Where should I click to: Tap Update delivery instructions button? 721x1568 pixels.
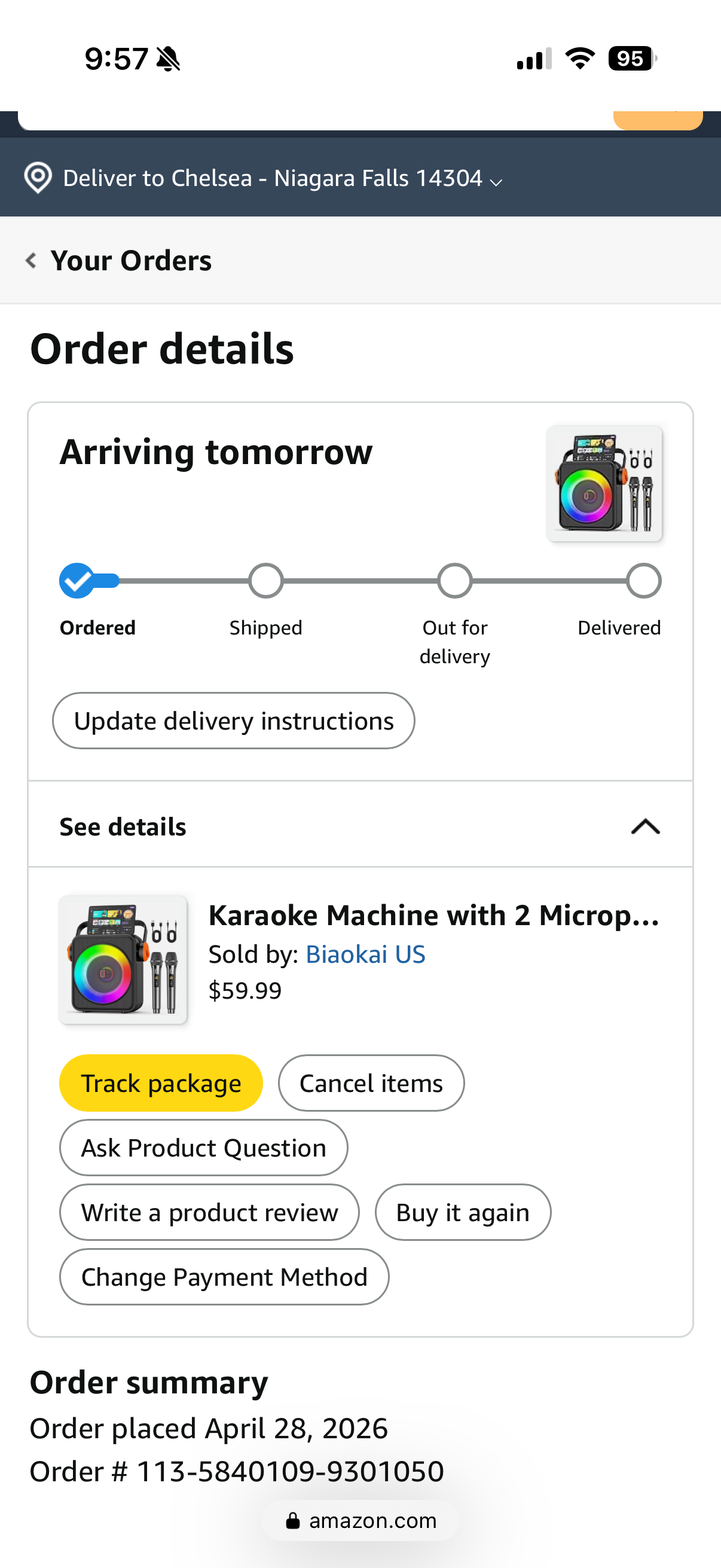pyautogui.click(x=234, y=721)
